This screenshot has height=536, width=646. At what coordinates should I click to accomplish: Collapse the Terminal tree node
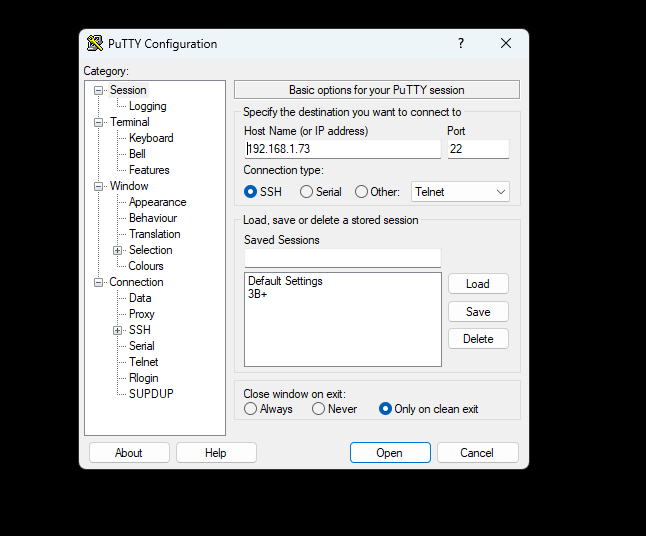pos(98,122)
